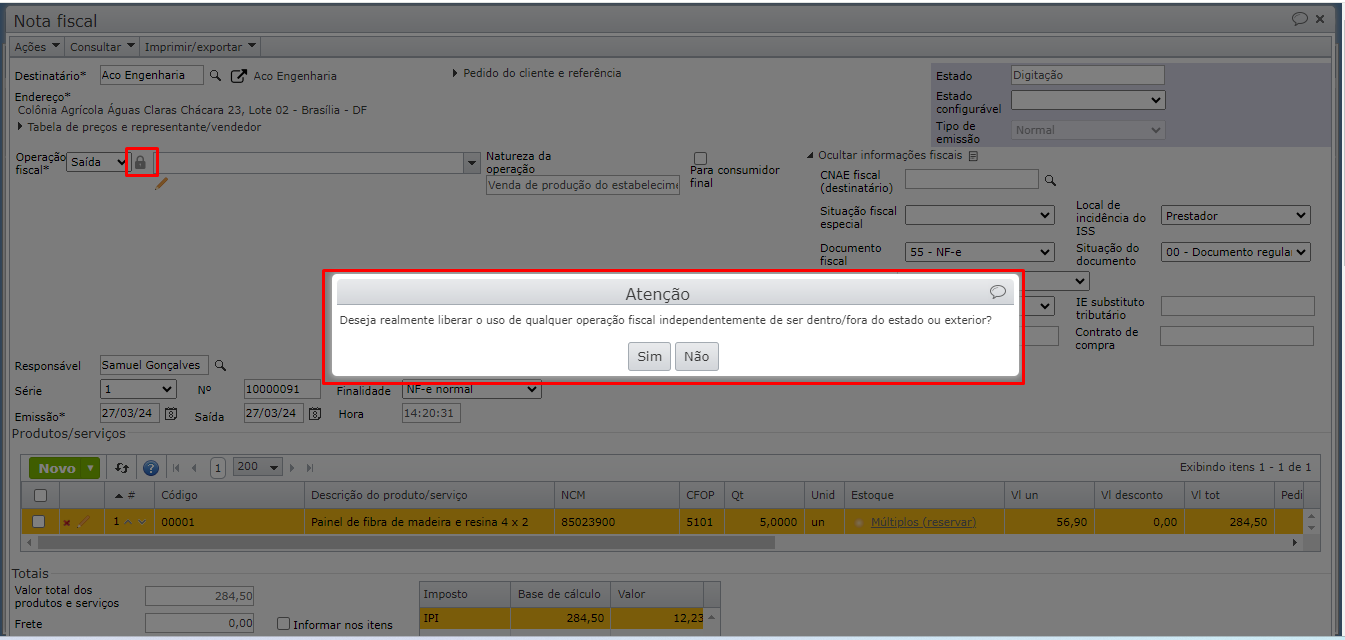Click page number 1 in pager
Viewport: 1345px width, 640px height.
tap(218, 468)
